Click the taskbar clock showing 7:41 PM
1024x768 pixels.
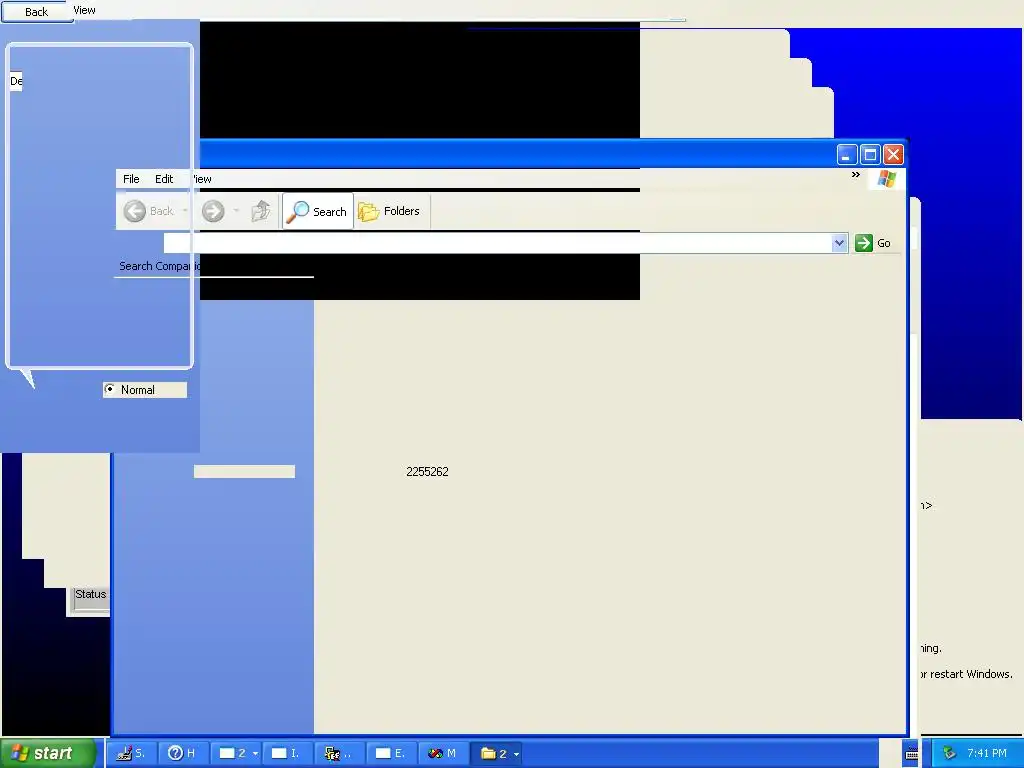(x=987, y=753)
